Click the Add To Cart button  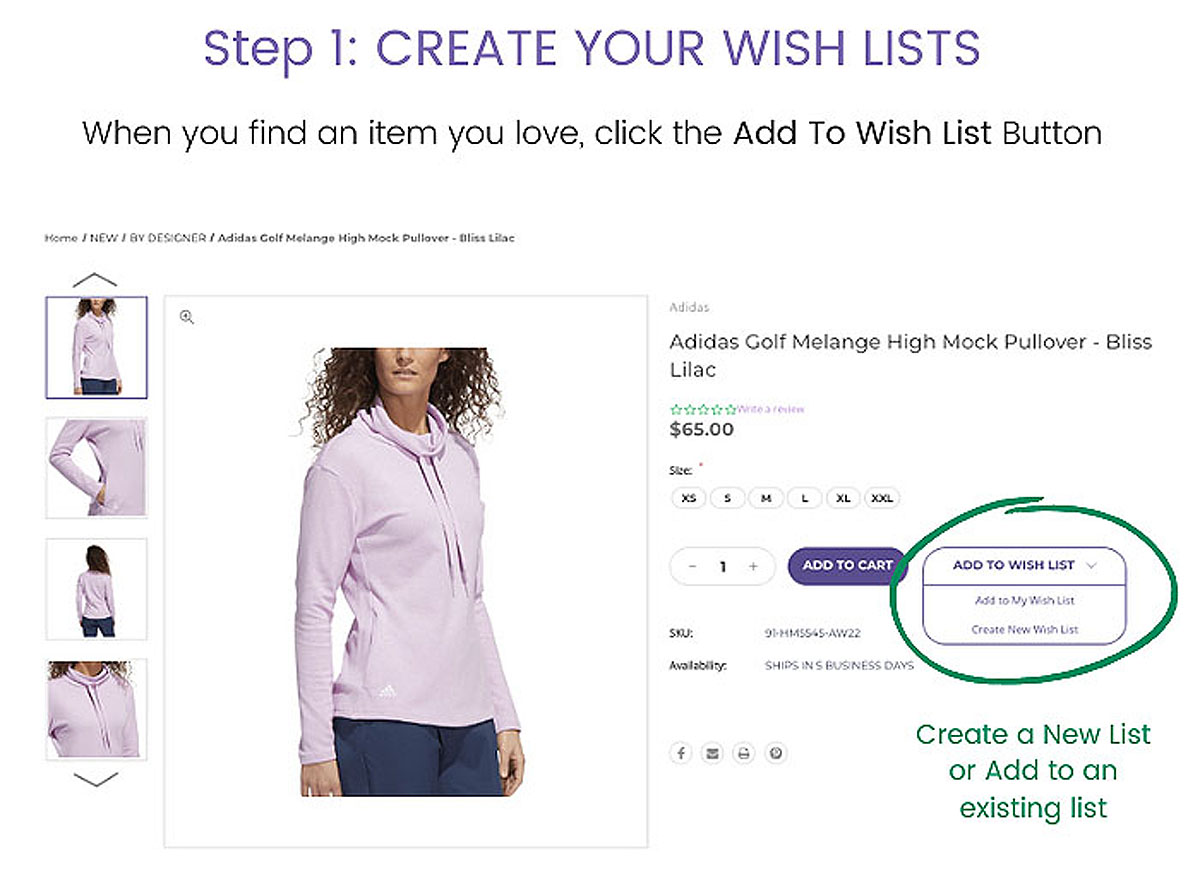click(x=847, y=565)
